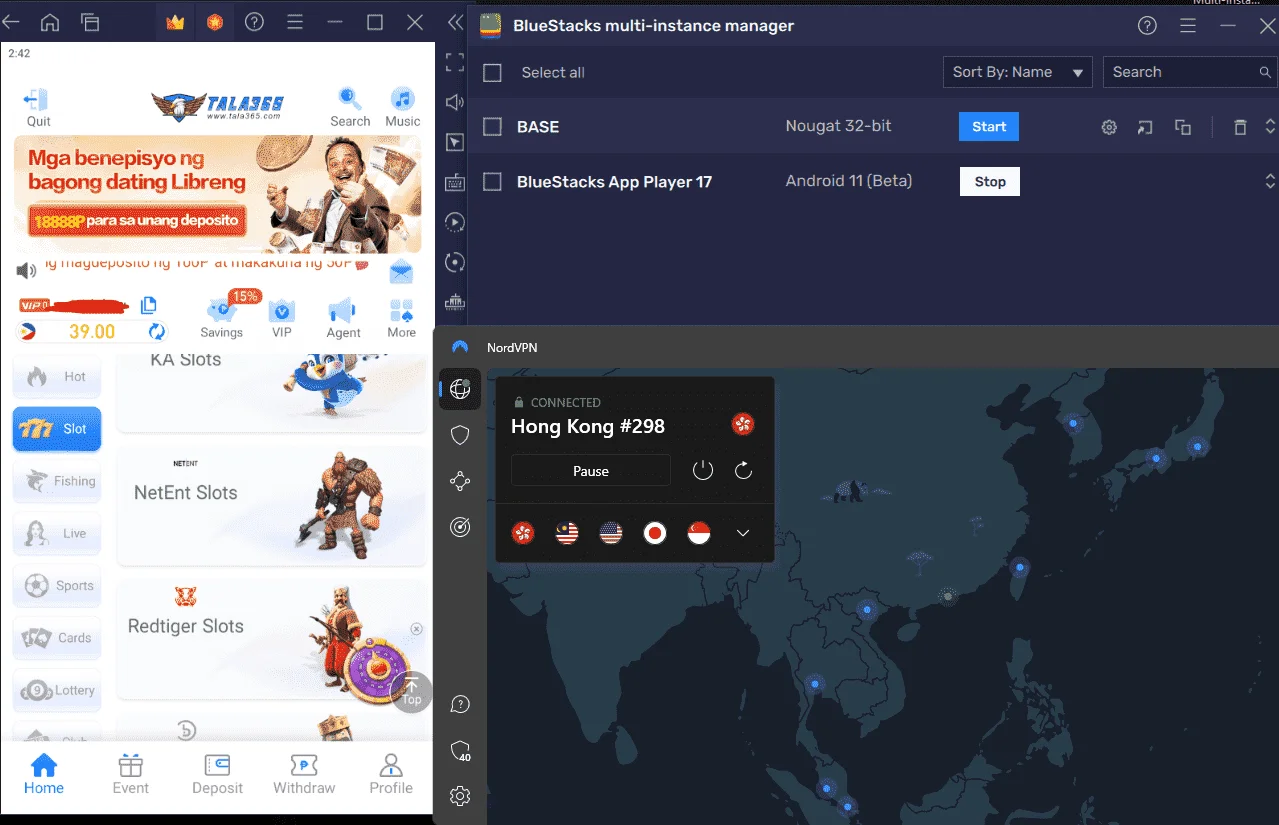Image resolution: width=1279 pixels, height=825 pixels.
Task: Toggle fullscreen in BlueStacks side toolbar
Action: 455,63
